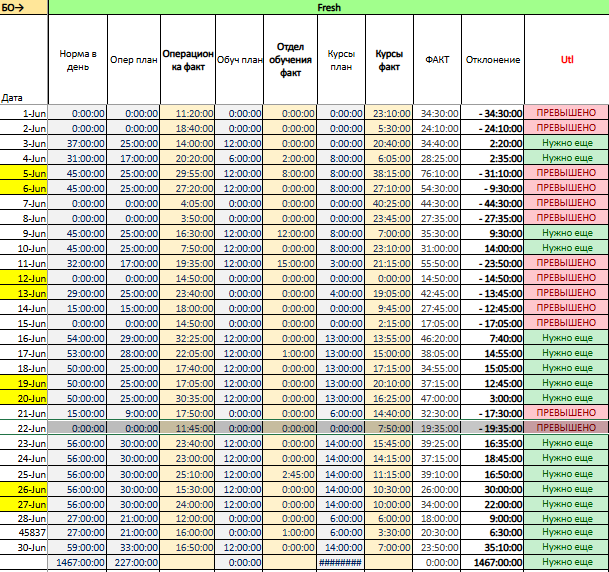Click 'Нужно еще' in the 10-Jun row
The height and width of the screenshot is (572, 609).
tap(567, 248)
